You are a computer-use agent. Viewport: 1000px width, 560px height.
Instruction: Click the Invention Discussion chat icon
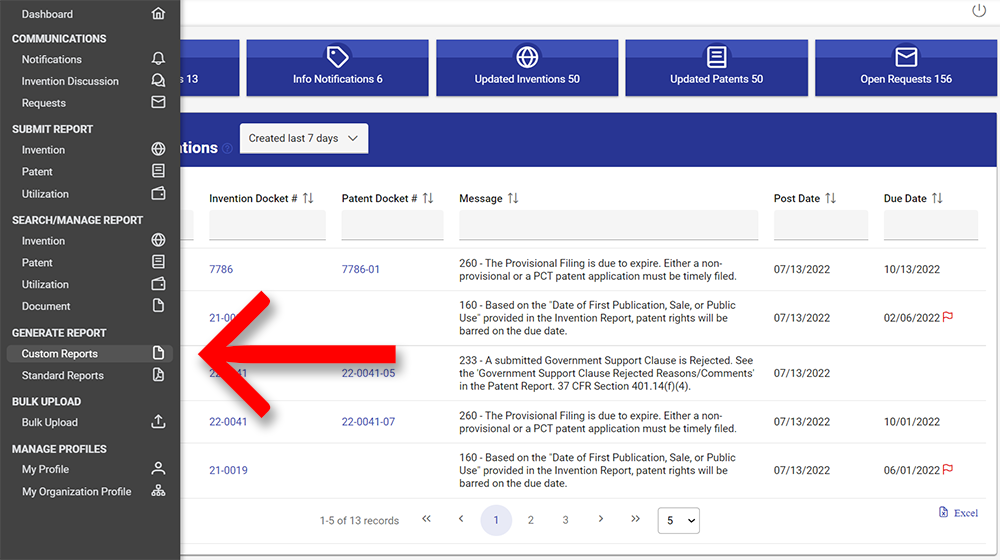[158, 81]
